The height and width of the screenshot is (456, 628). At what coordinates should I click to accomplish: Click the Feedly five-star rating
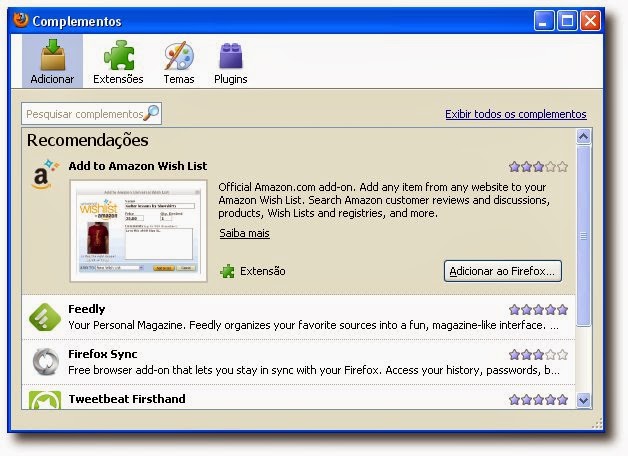click(x=538, y=309)
